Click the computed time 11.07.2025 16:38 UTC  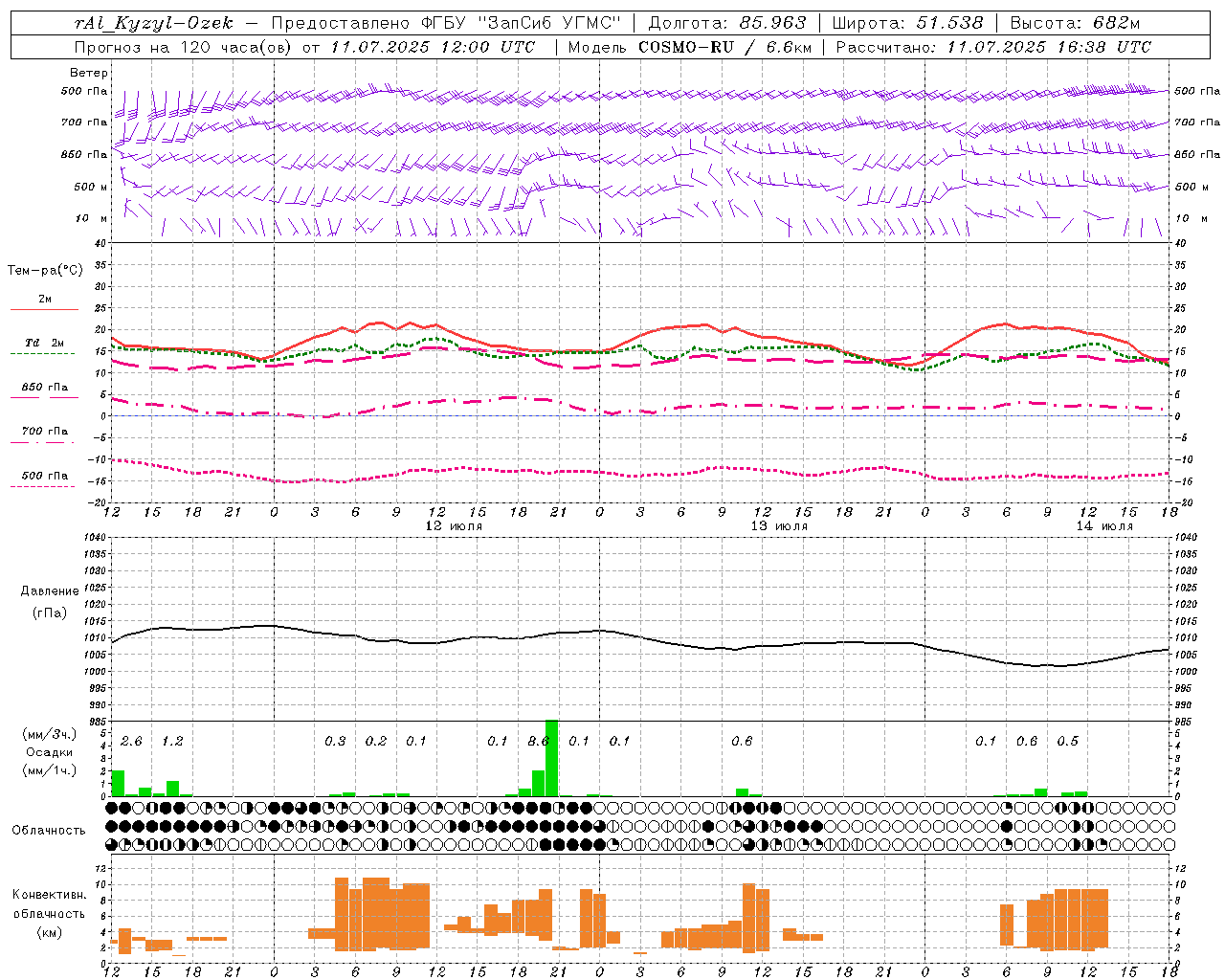pyautogui.click(x=1049, y=47)
